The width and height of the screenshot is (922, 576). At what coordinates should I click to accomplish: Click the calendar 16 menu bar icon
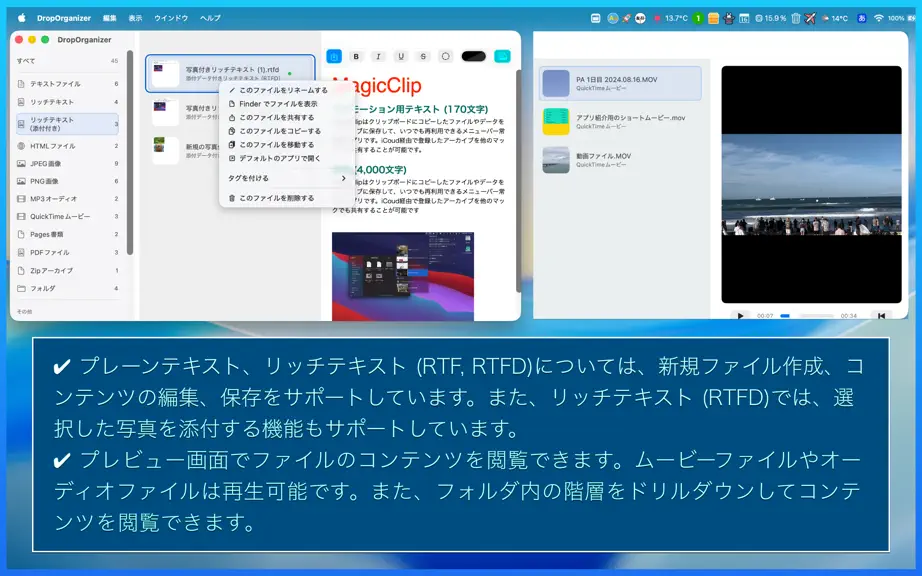click(x=744, y=18)
